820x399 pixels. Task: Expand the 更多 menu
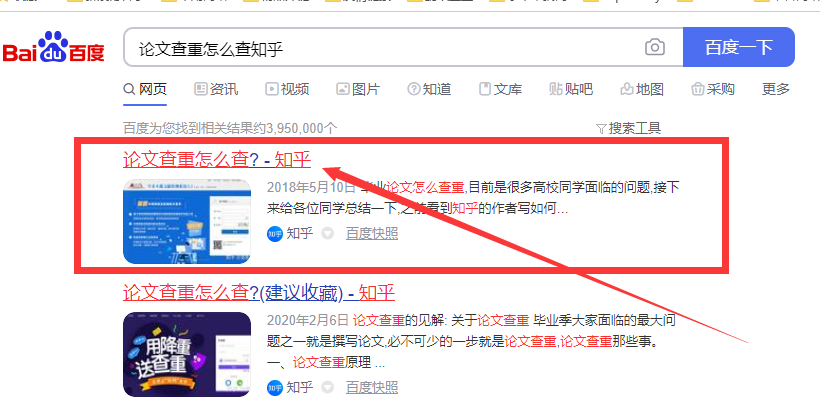(x=776, y=89)
